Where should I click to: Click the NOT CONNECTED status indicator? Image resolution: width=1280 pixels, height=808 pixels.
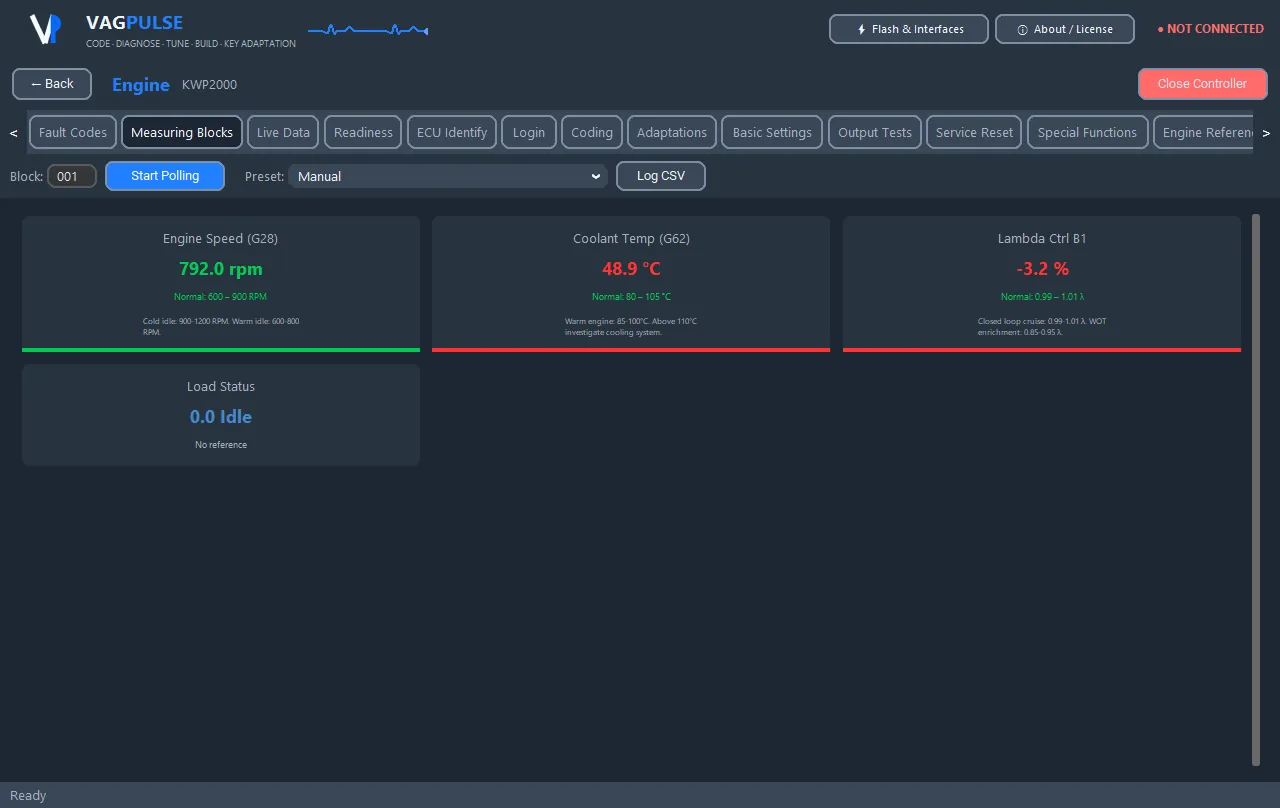(x=1210, y=29)
